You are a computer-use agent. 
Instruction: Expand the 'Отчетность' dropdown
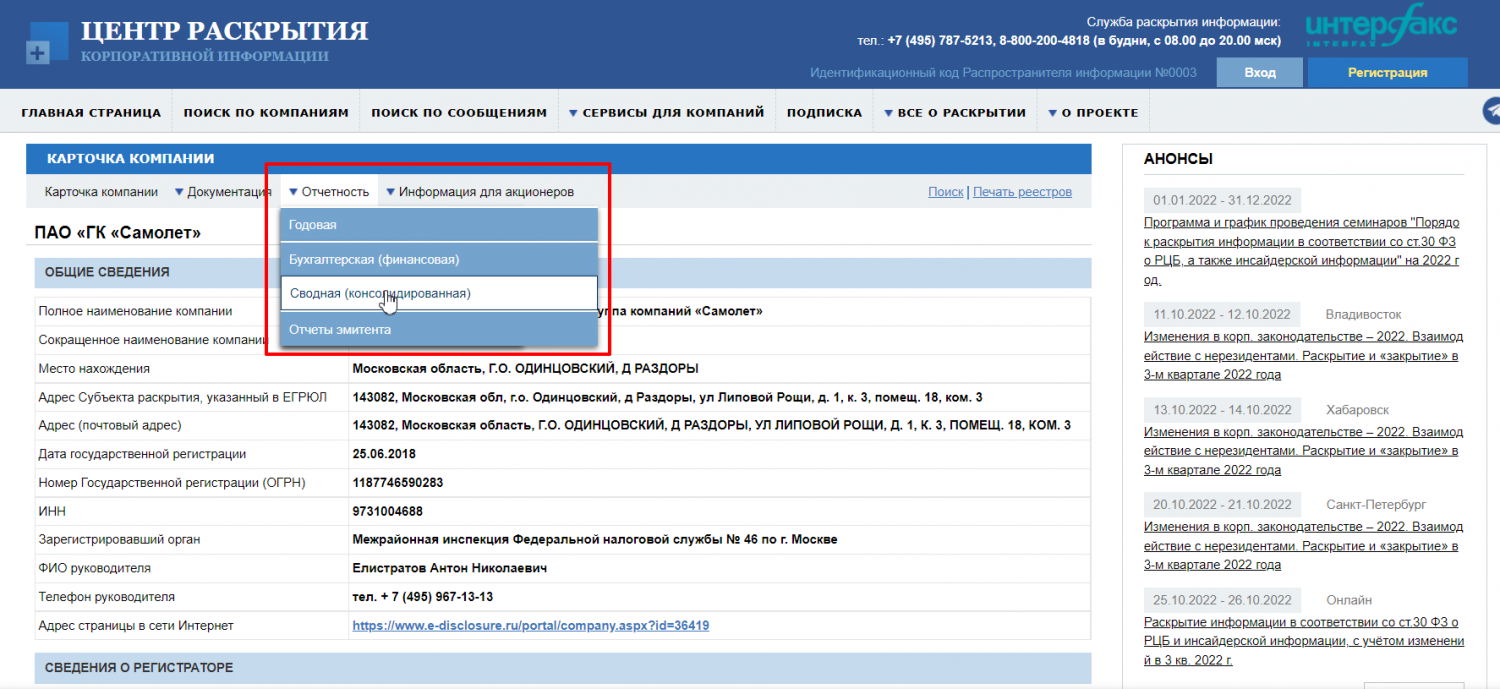329,192
